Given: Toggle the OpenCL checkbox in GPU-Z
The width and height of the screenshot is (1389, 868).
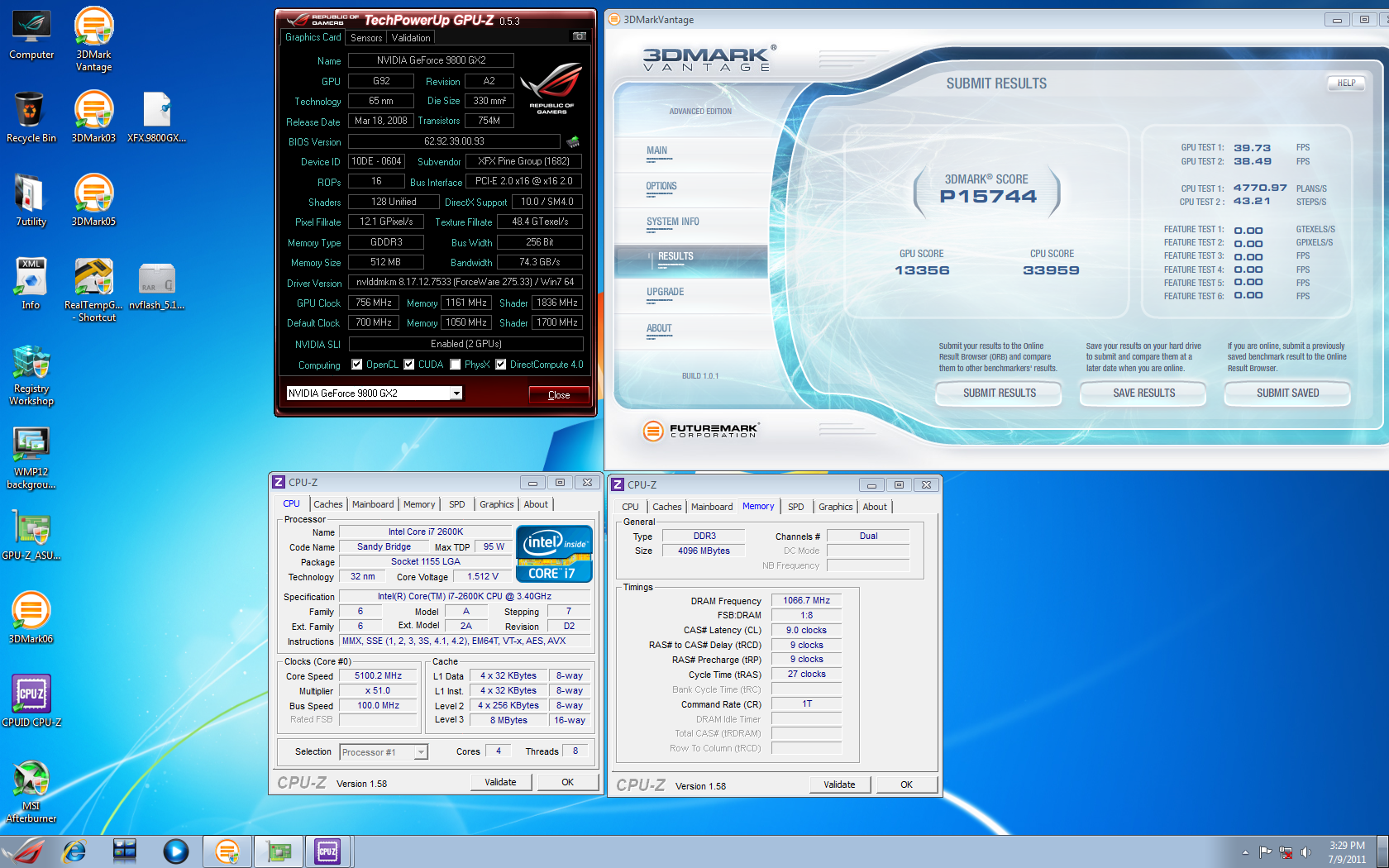Looking at the screenshot, I should pos(357,365).
